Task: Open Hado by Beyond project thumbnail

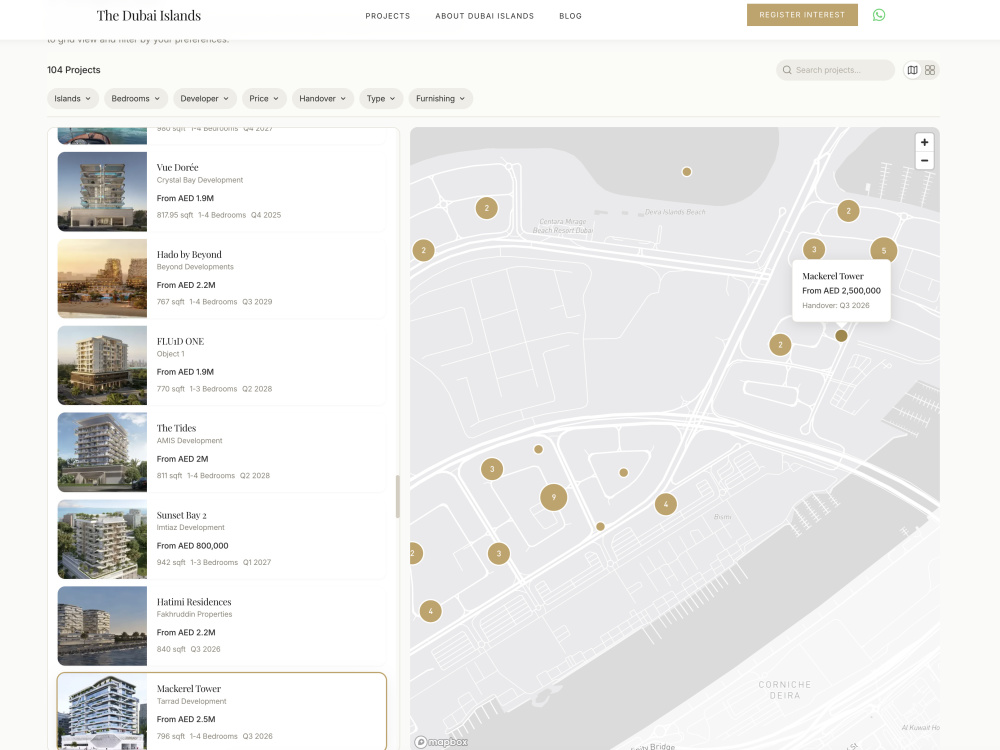Action: 102,278
